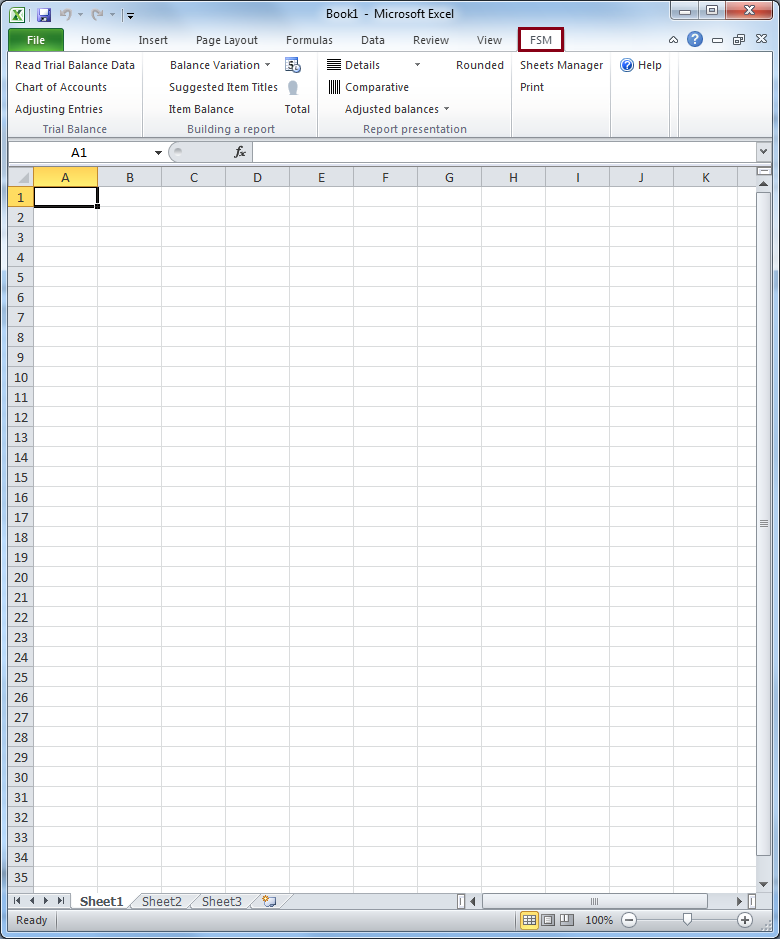Image resolution: width=780 pixels, height=939 pixels.
Task: Open the redo history dropdown arrow
Action: [x=112, y=15]
